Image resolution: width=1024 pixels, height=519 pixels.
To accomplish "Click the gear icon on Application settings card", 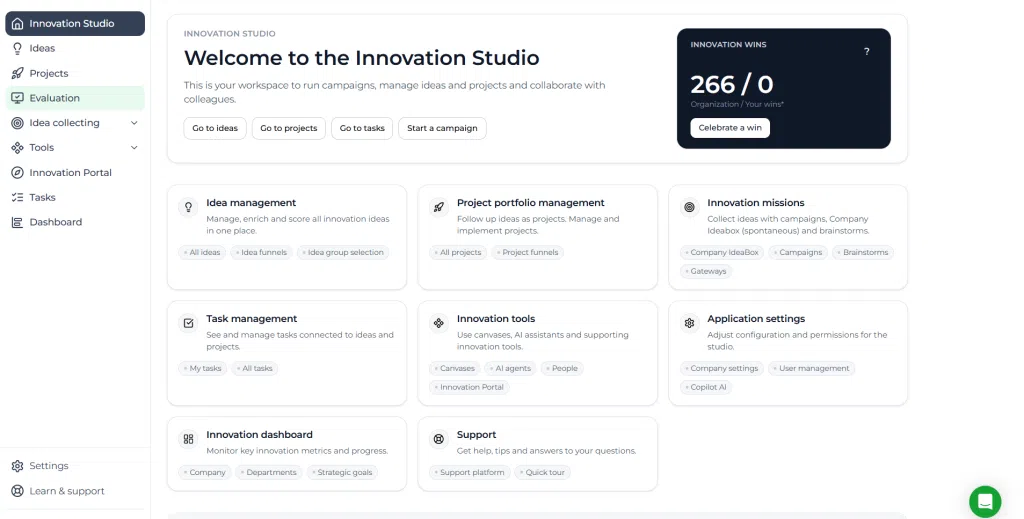I will [x=689, y=323].
